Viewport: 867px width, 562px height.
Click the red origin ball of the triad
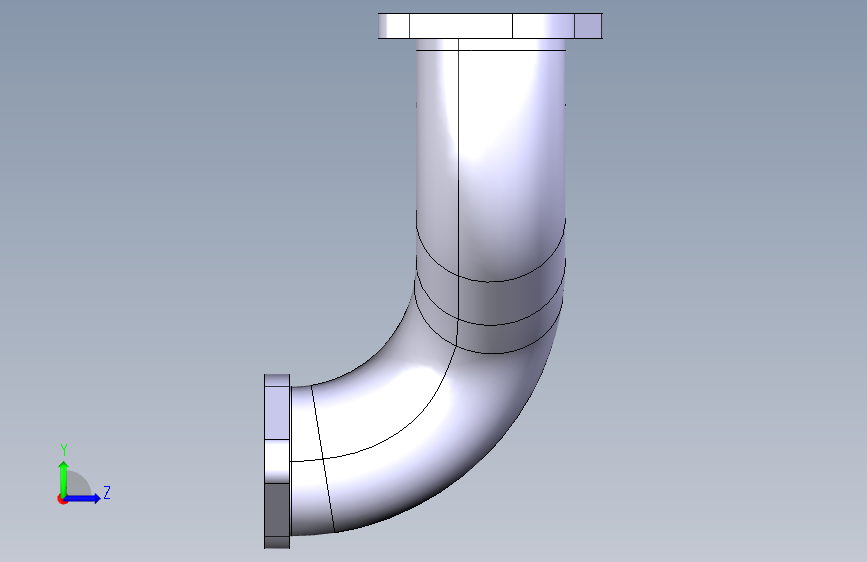tap(62, 499)
